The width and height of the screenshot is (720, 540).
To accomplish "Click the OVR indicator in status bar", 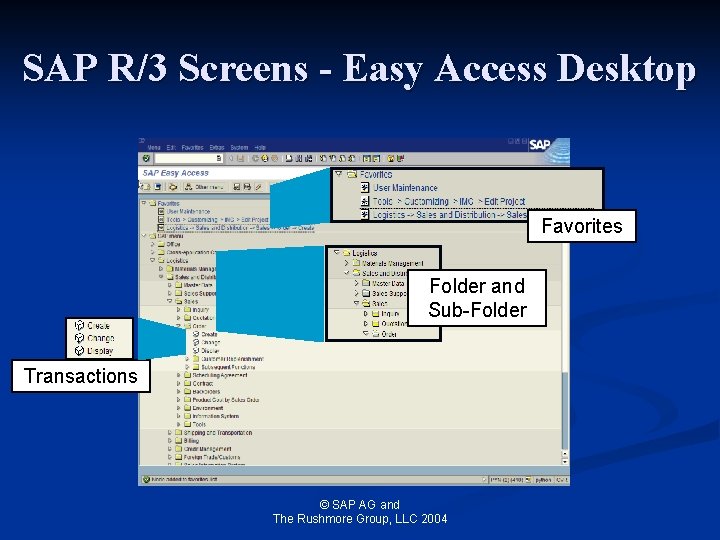I will (x=562, y=480).
